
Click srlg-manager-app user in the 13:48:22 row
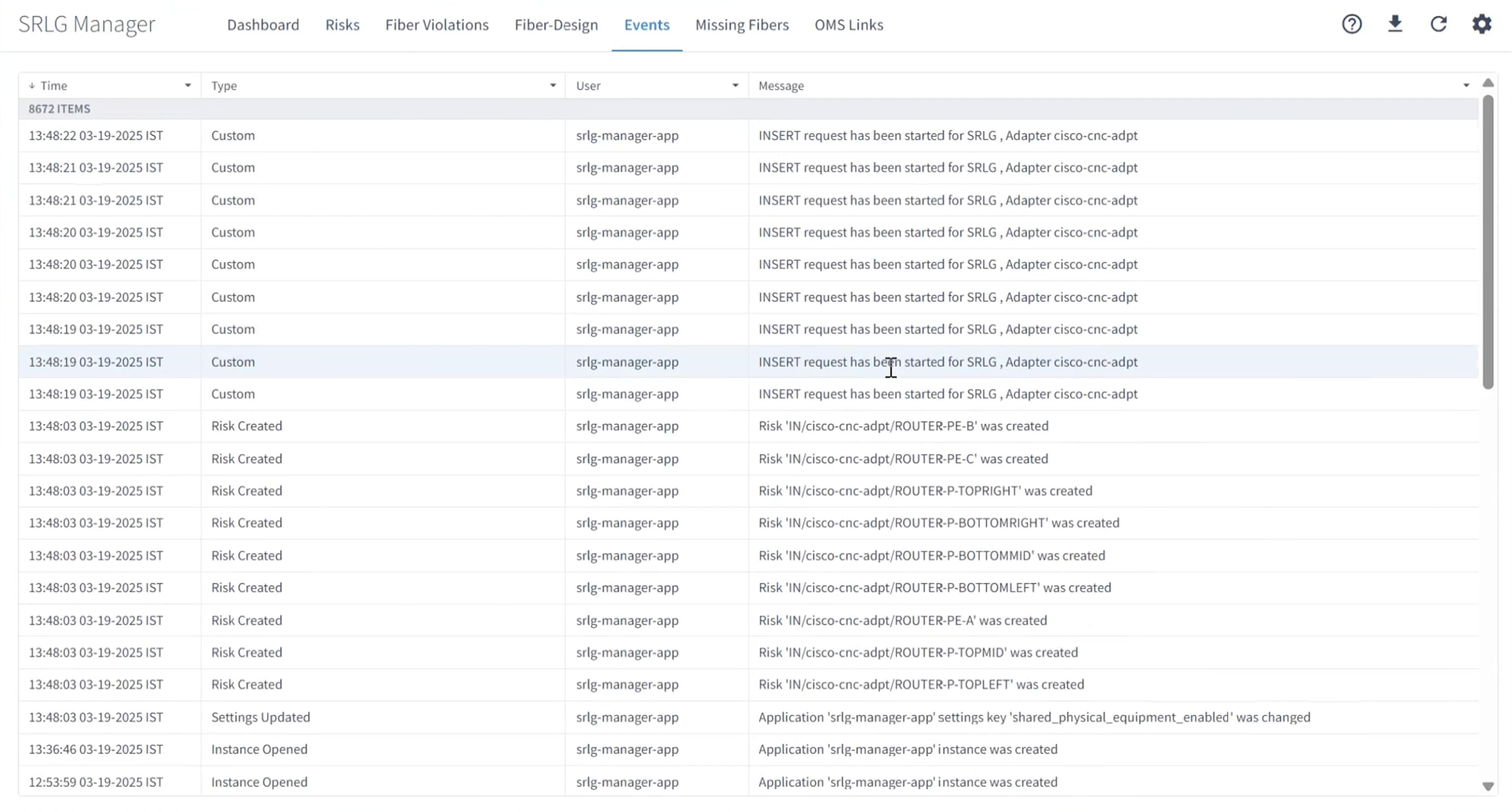627,135
